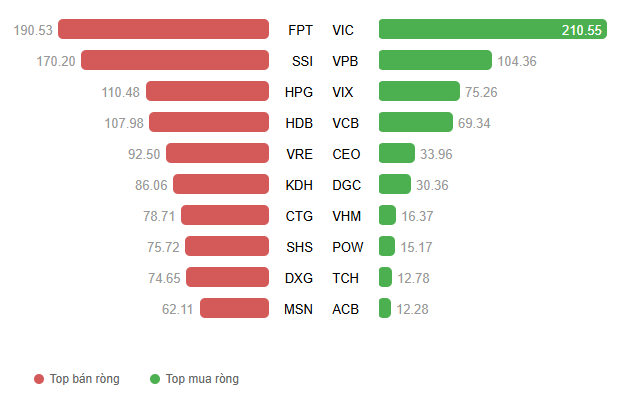Click the red FPT net-sell bar
Viewport: 628px width, 401px height.
[x=166, y=30]
